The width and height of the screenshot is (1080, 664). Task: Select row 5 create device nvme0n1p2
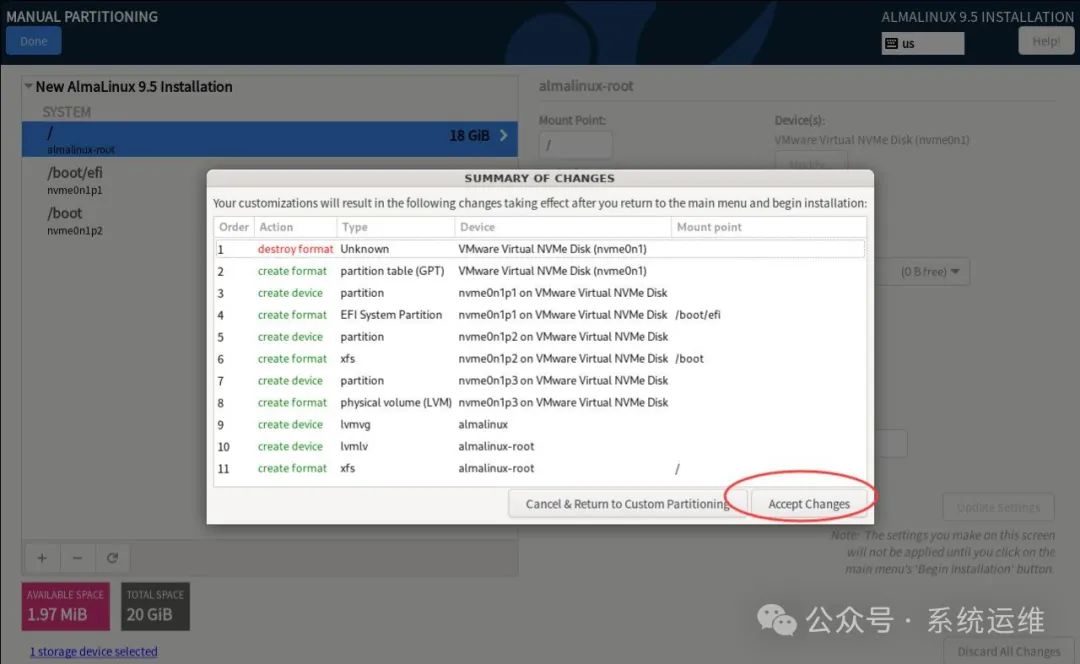539,337
